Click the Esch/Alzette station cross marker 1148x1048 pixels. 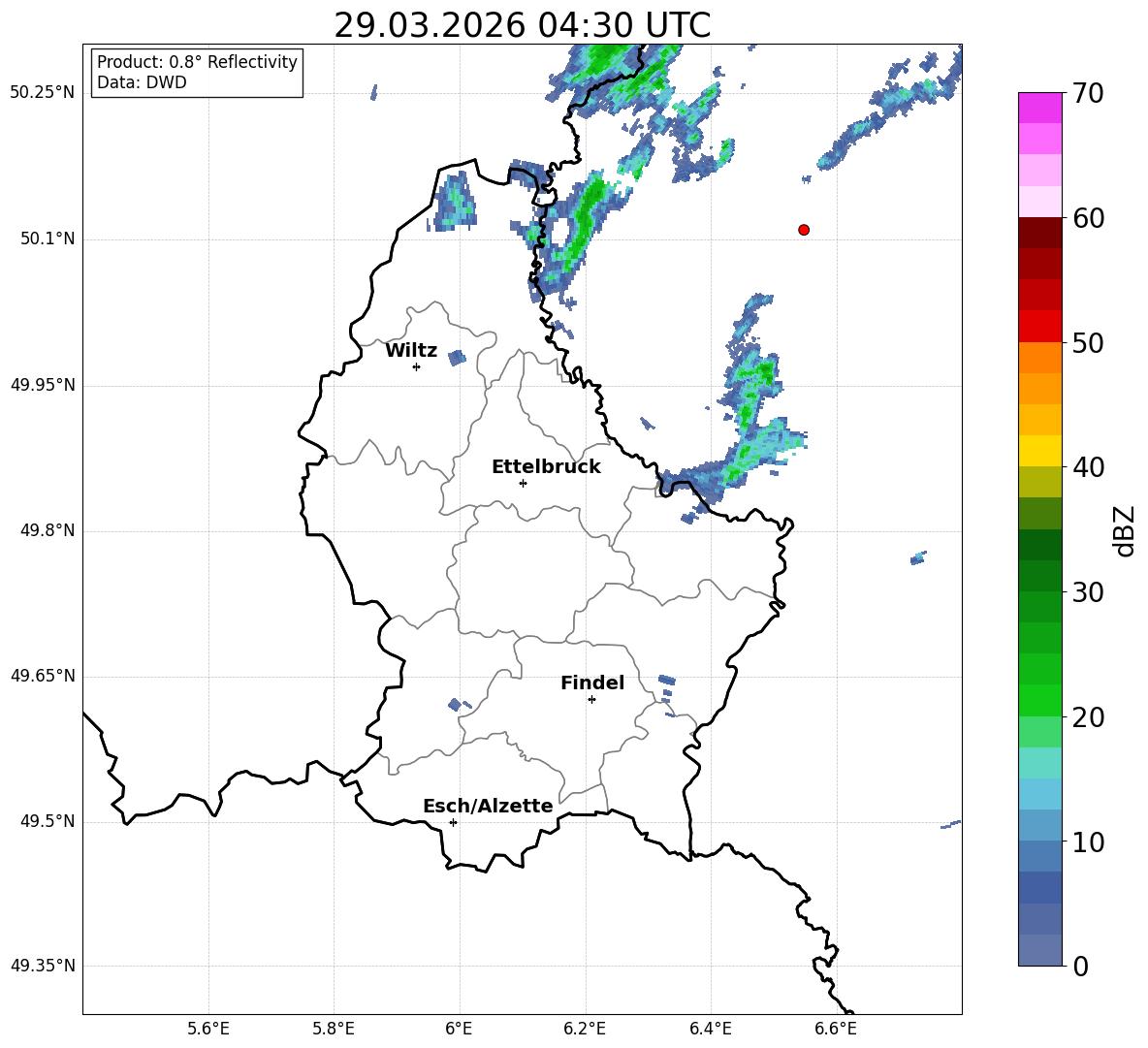click(x=453, y=822)
